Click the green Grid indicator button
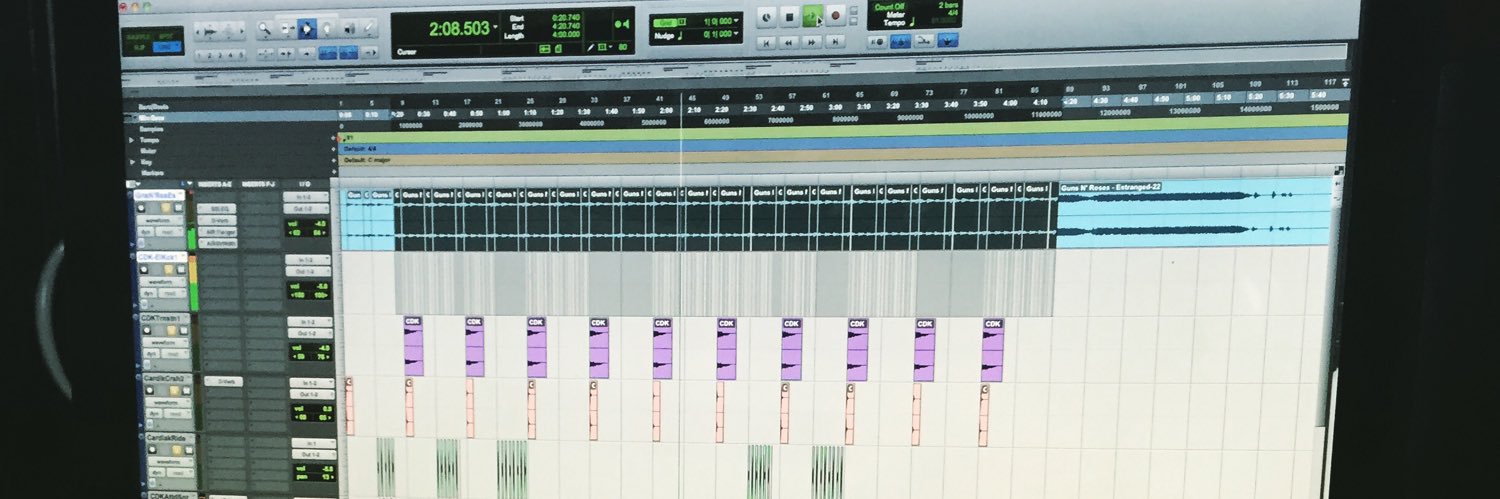Screen dimensions: 1500x499 point(665,22)
